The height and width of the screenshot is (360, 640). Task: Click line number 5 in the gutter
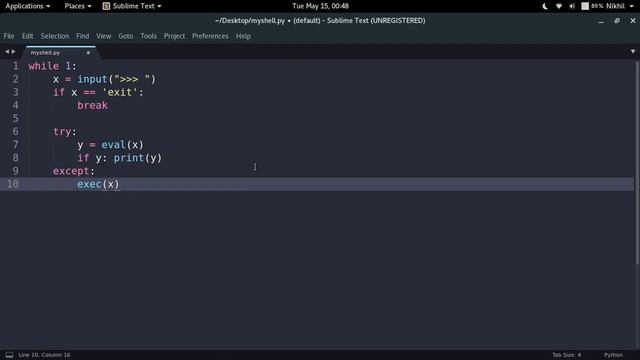click(15, 118)
